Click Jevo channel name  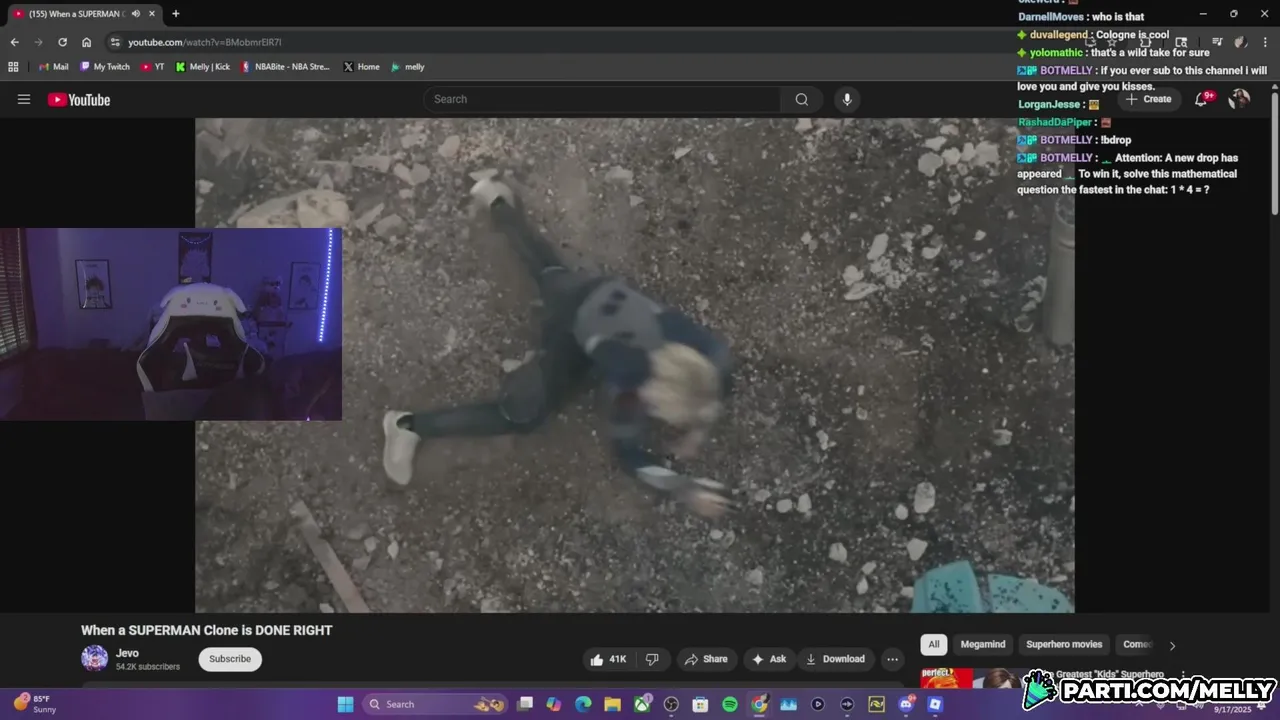tap(127, 653)
